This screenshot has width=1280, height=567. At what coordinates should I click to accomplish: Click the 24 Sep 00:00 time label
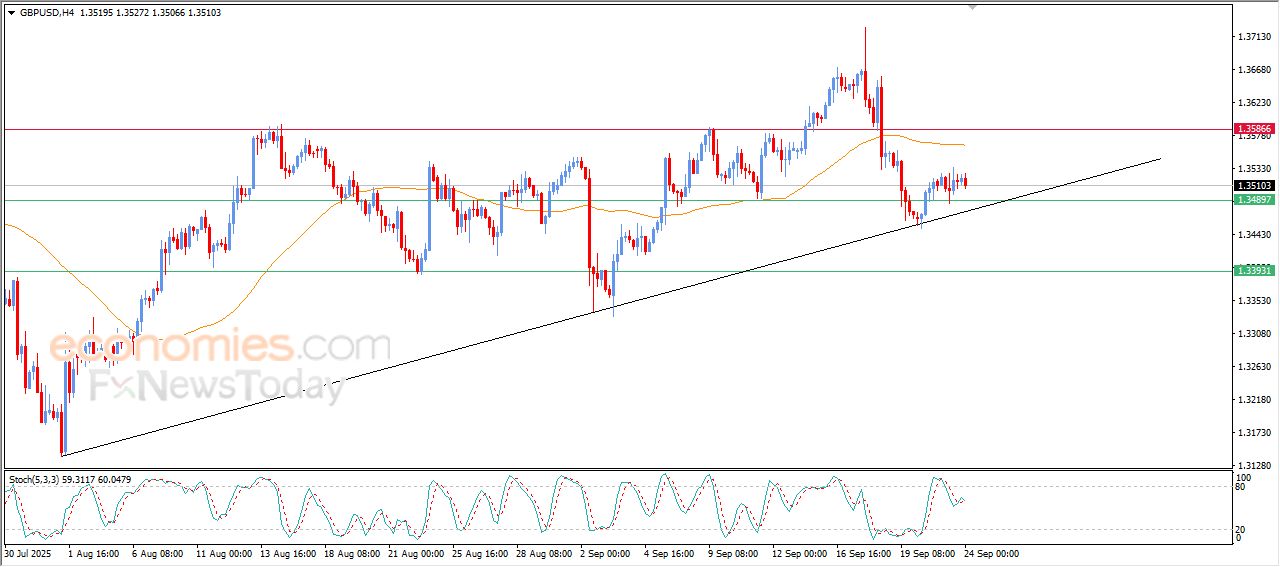[992, 553]
